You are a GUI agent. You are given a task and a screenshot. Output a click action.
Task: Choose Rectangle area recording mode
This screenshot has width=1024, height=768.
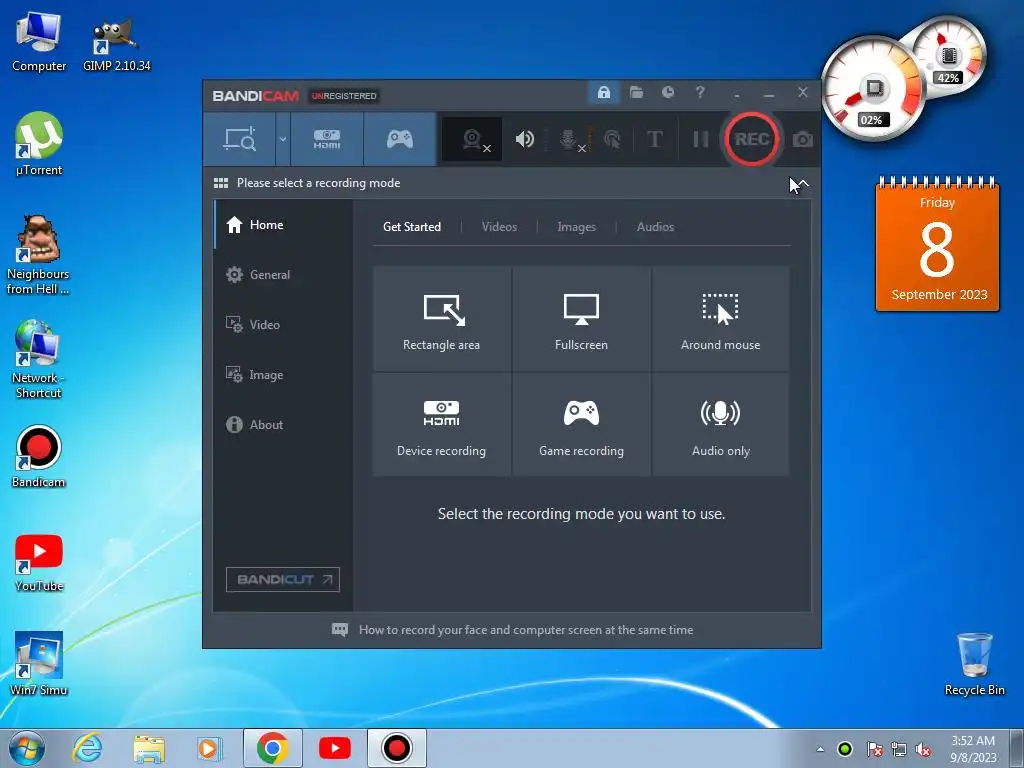441,319
